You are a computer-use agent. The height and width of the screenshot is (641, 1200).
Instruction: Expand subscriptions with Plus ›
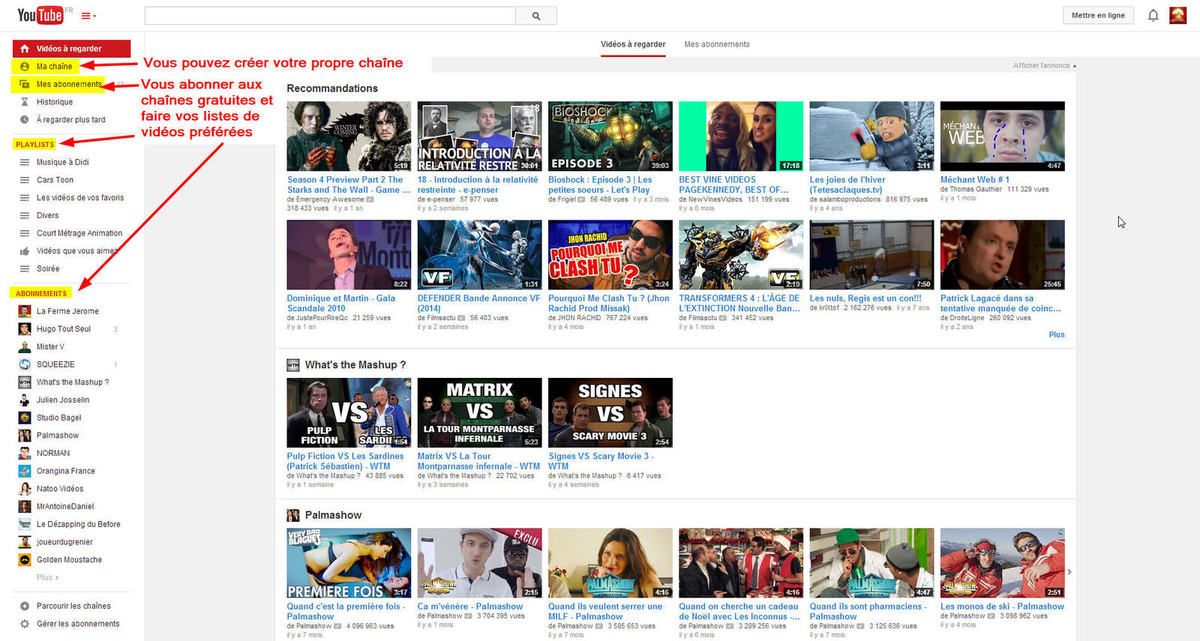coord(47,577)
